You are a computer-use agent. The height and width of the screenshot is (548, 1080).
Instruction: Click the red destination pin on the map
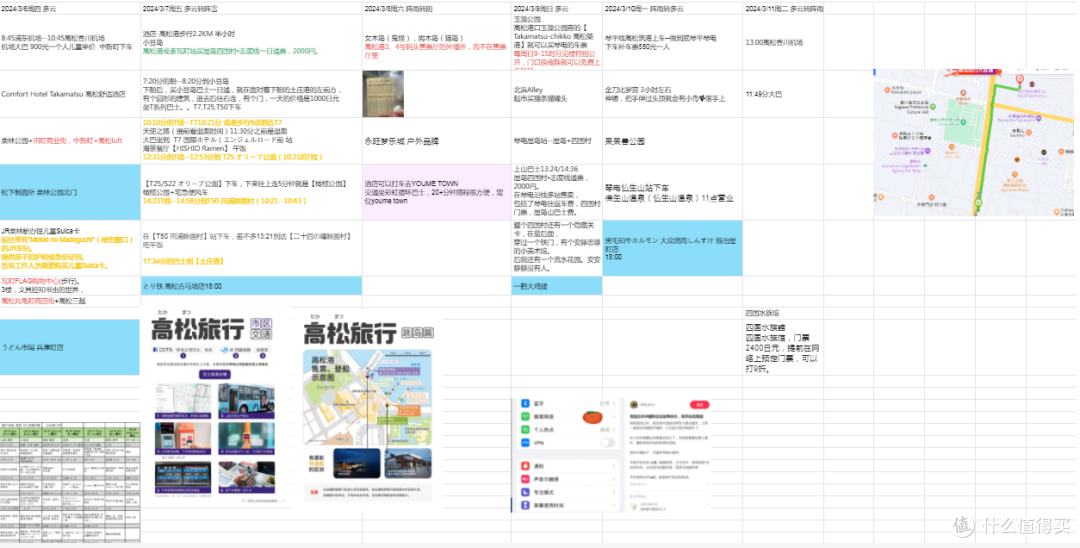[1019, 80]
